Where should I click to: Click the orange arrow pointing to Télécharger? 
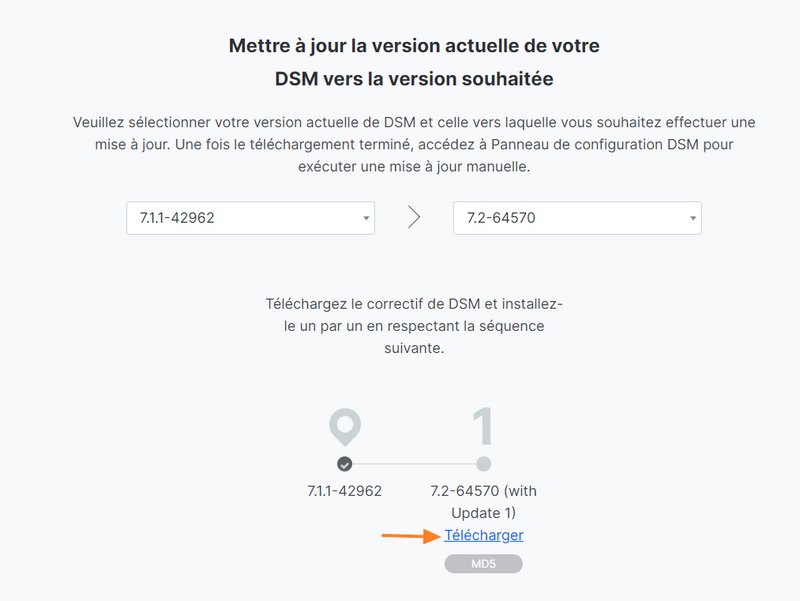pyautogui.click(x=422, y=535)
